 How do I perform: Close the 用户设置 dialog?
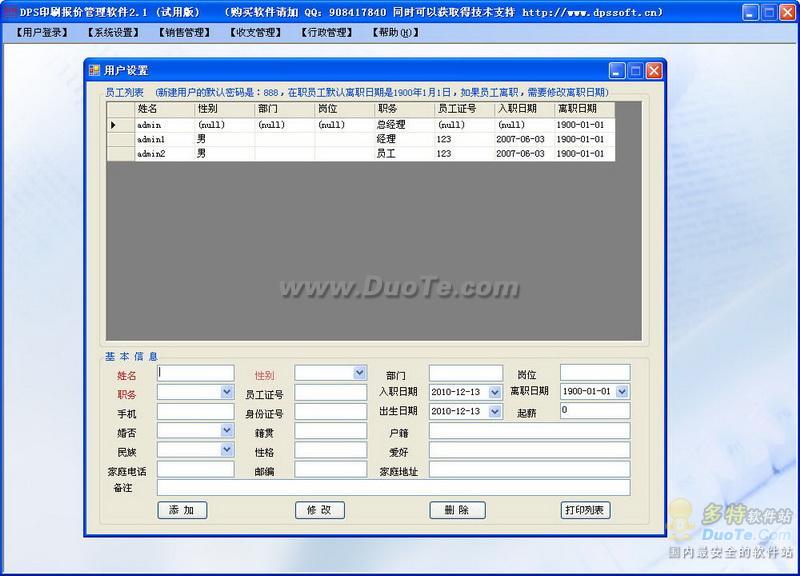click(654, 70)
